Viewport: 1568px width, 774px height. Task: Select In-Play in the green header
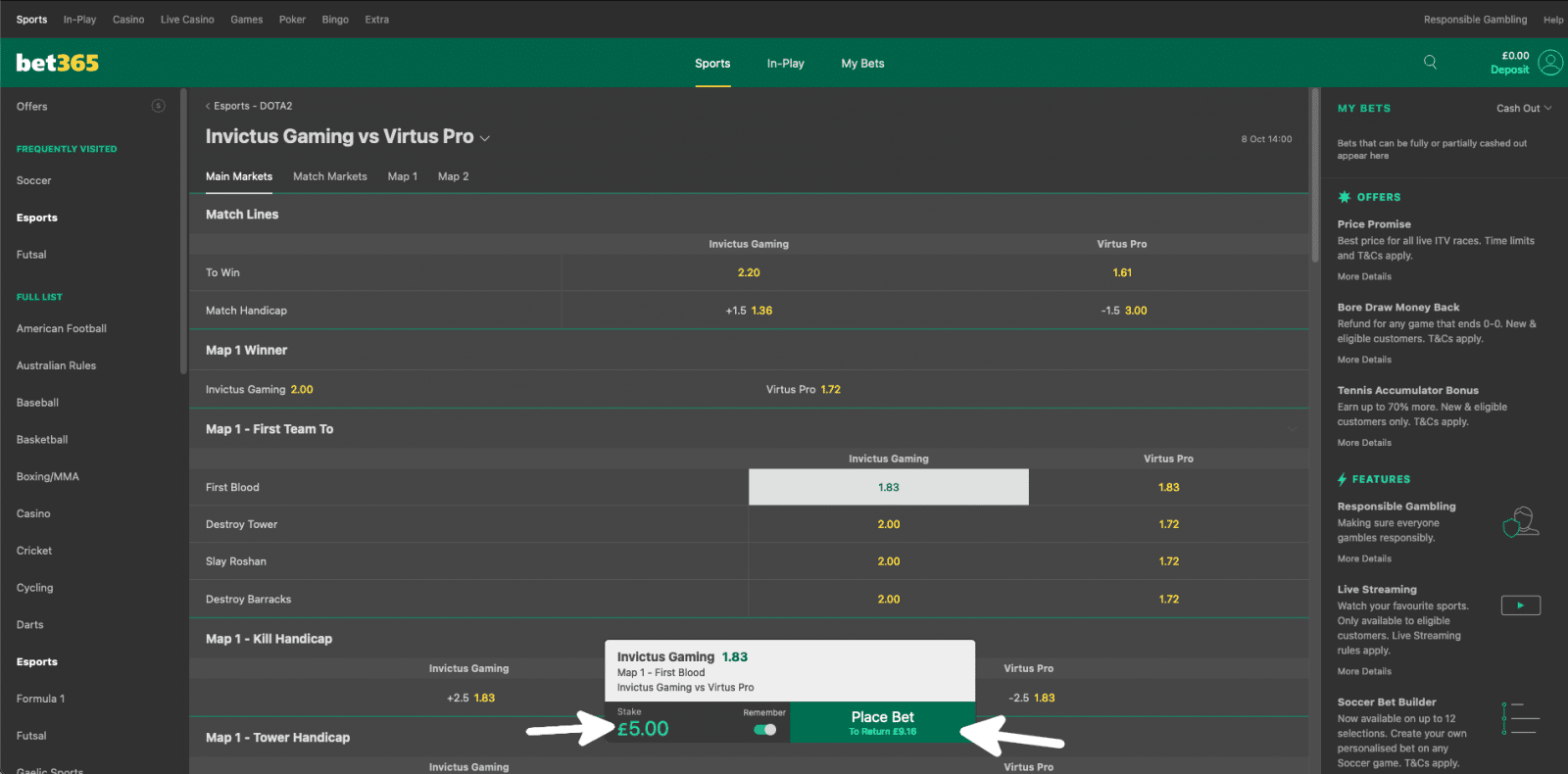[x=786, y=63]
